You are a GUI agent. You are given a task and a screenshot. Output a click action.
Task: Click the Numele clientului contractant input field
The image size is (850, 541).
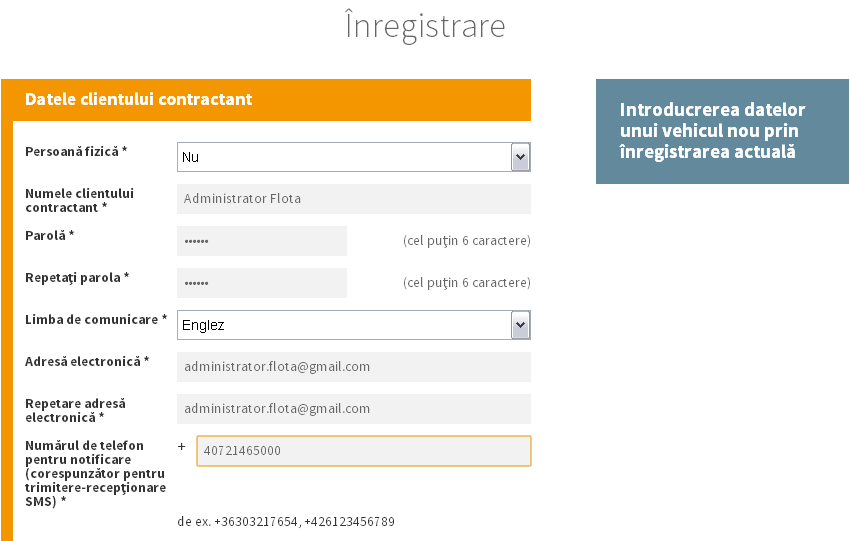353,199
